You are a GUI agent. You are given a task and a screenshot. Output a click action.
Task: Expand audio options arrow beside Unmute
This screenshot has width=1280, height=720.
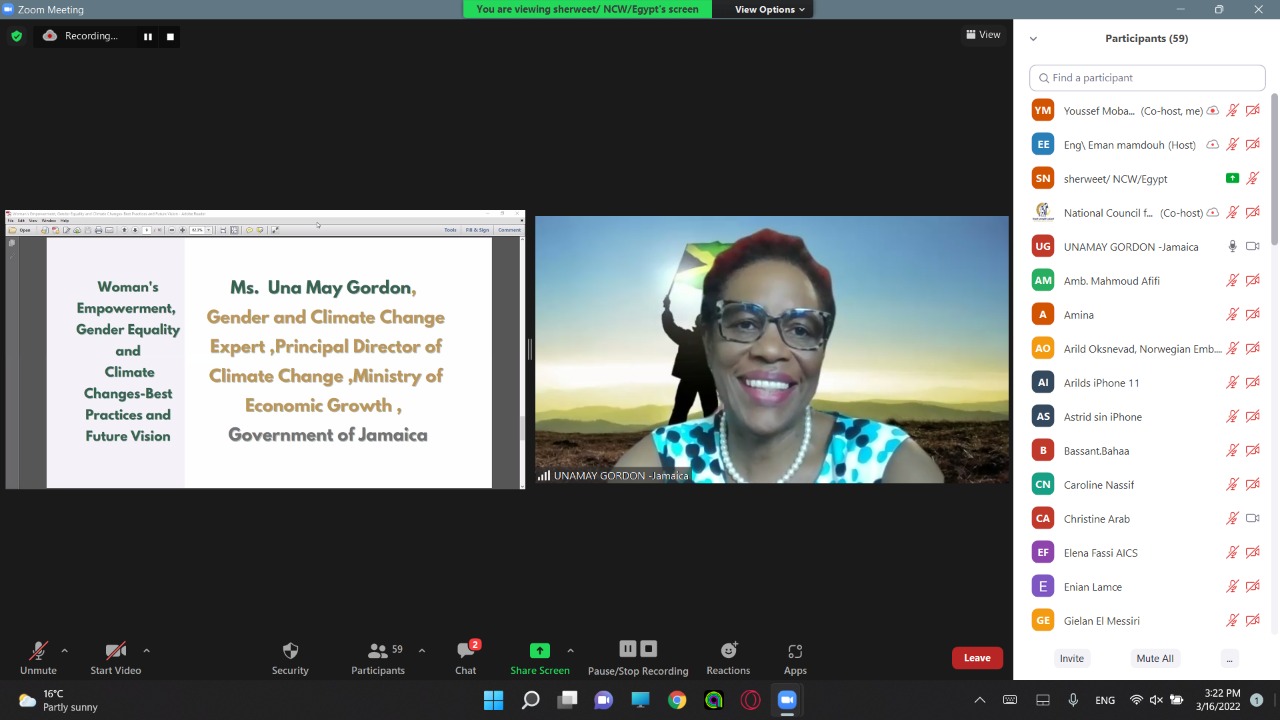(x=65, y=650)
